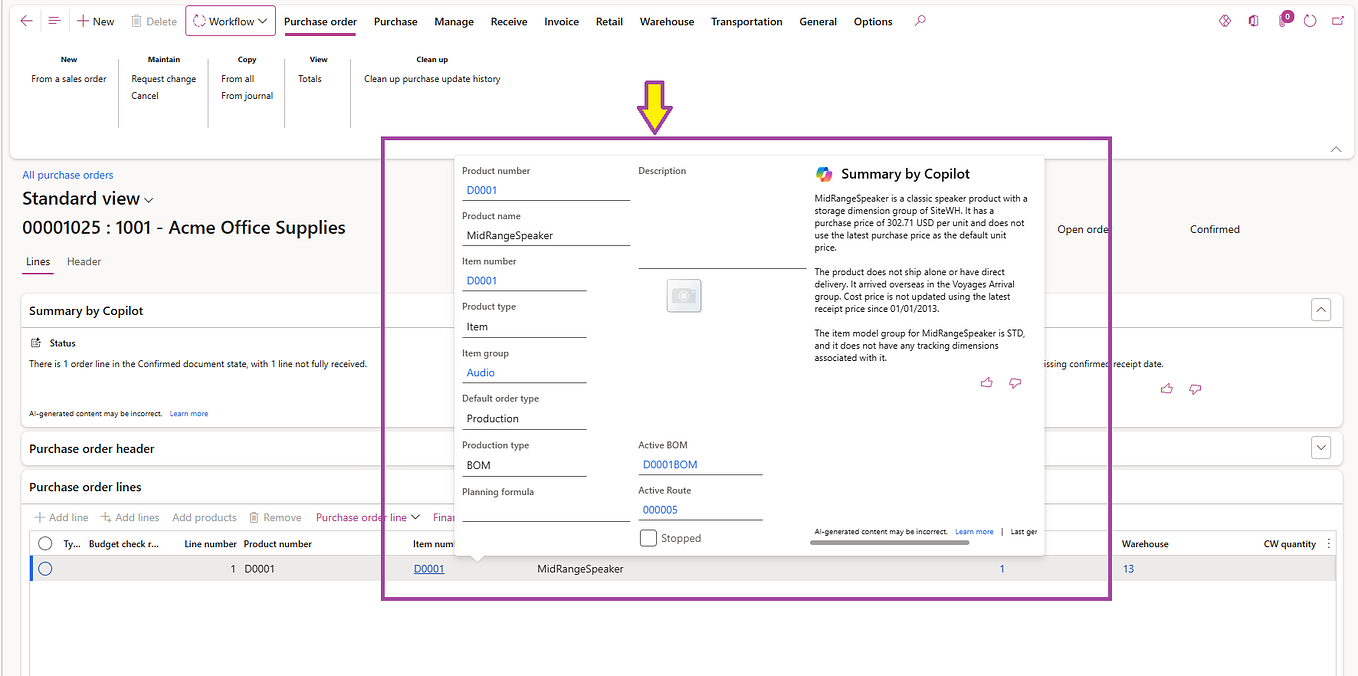The height and width of the screenshot is (676, 1358).
Task: Switch to the Header tab
Action: pos(83,261)
